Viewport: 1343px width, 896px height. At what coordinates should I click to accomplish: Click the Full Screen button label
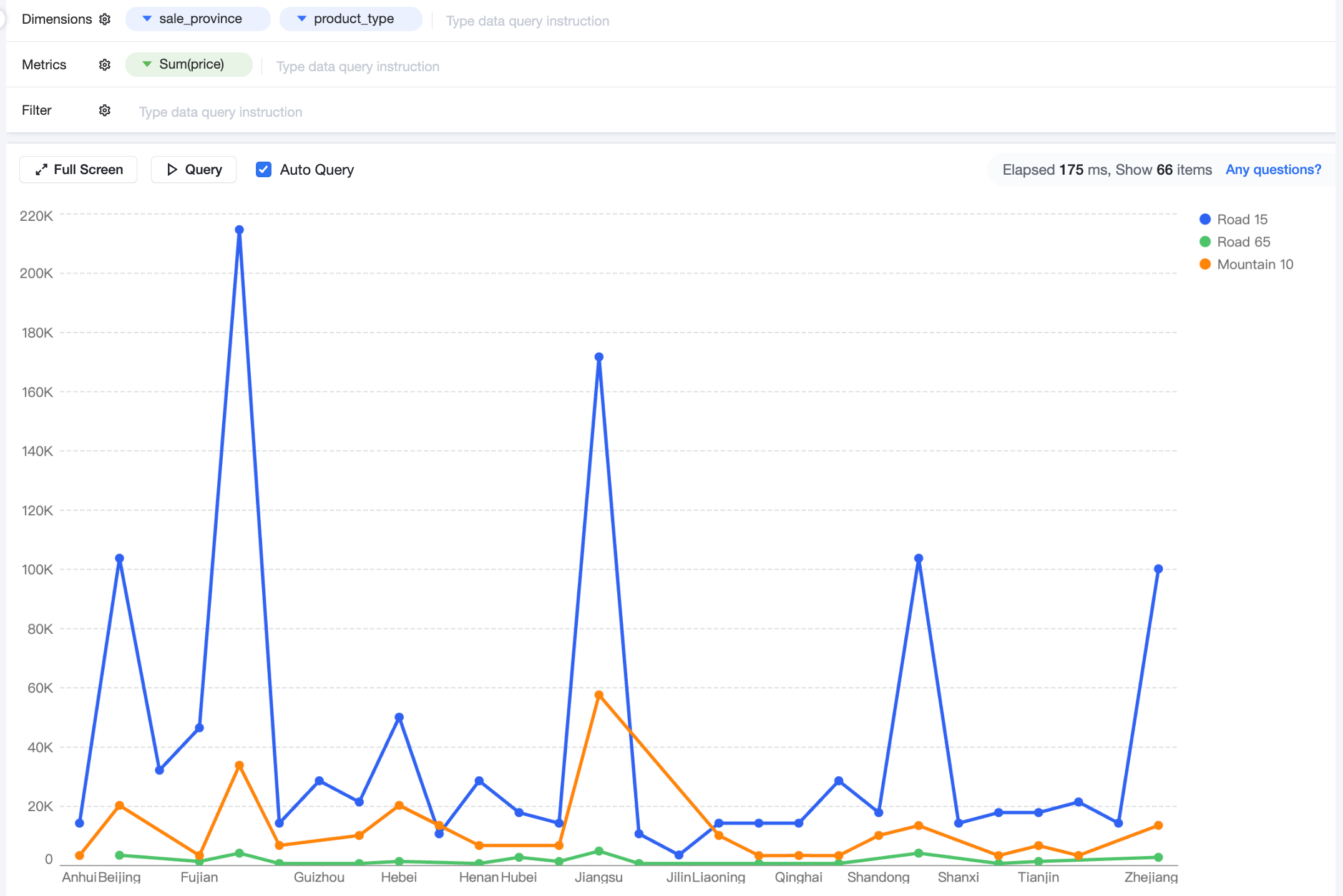89,170
